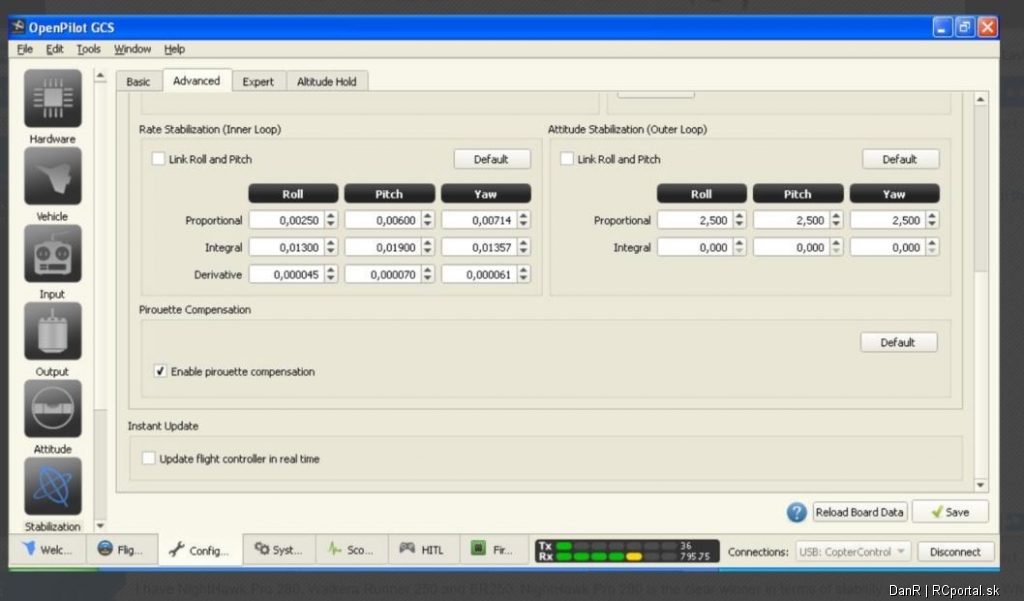Click the Attitude Roll Integral value field
Image resolution: width=1024 pixels, height=601 pixels.
(701, 248)
